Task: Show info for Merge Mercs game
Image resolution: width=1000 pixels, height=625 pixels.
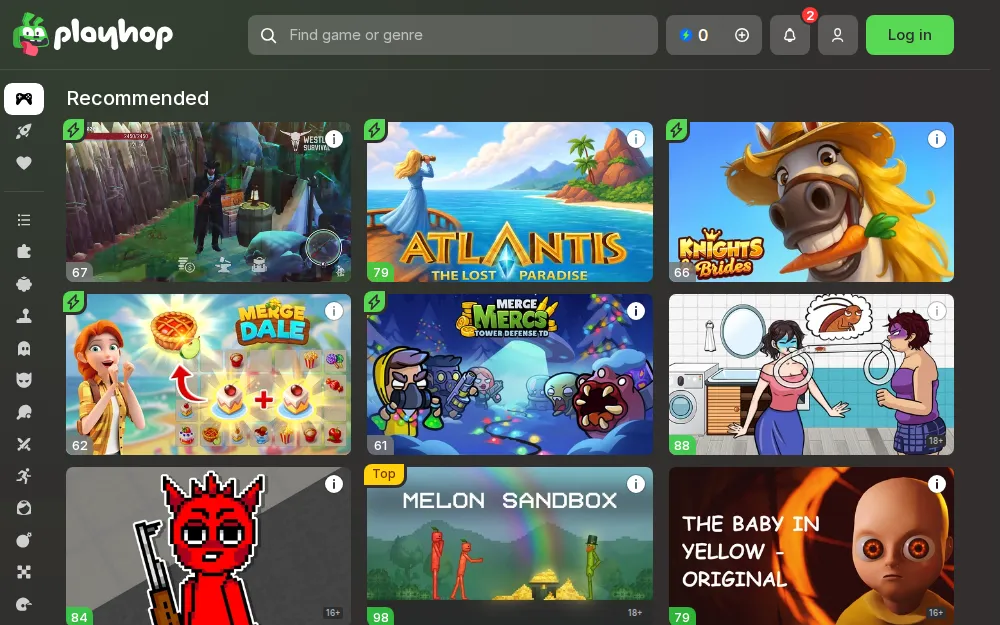Action: pos(636,311)
